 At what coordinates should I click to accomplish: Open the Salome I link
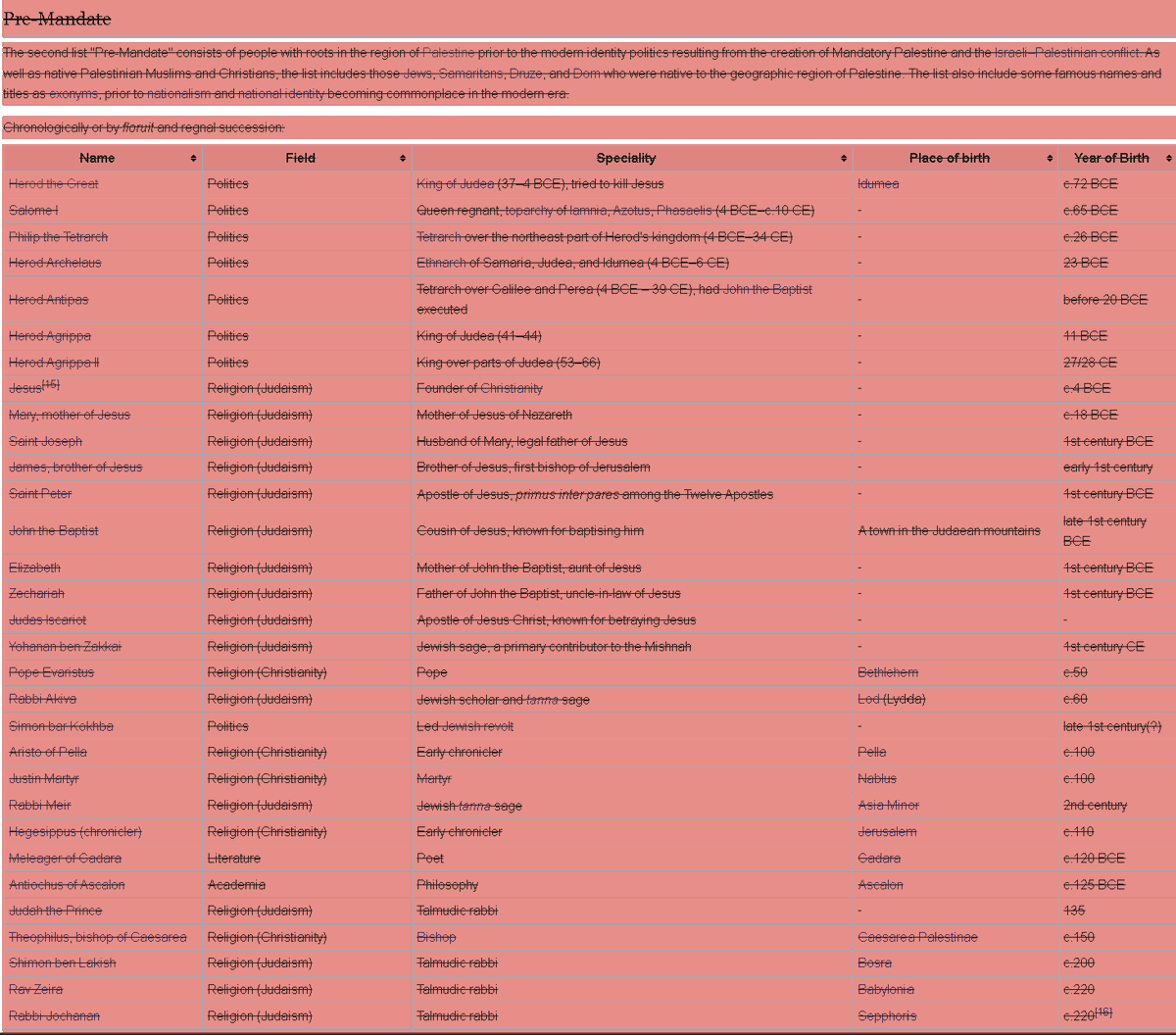33,211
